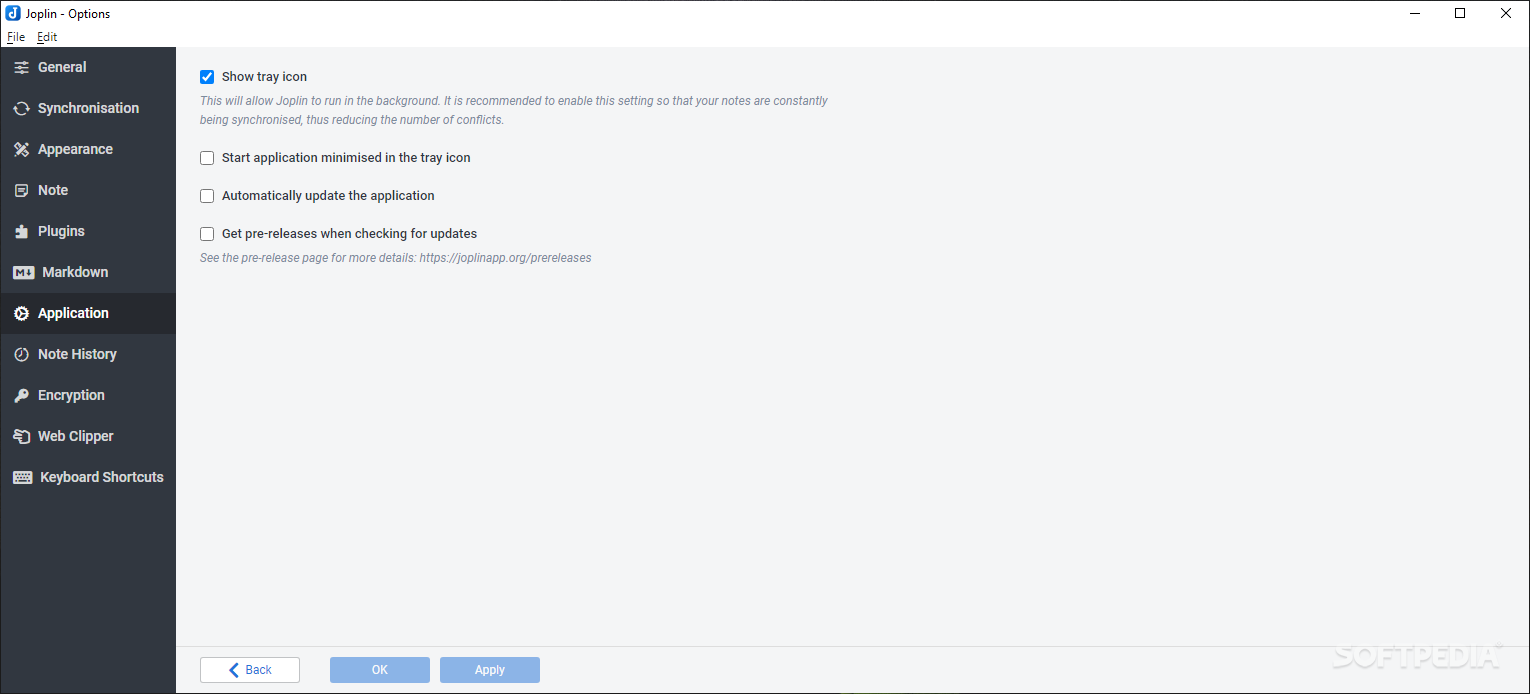
Task: Enable Get pre-releases when checking updates
Action: [207, 233]
